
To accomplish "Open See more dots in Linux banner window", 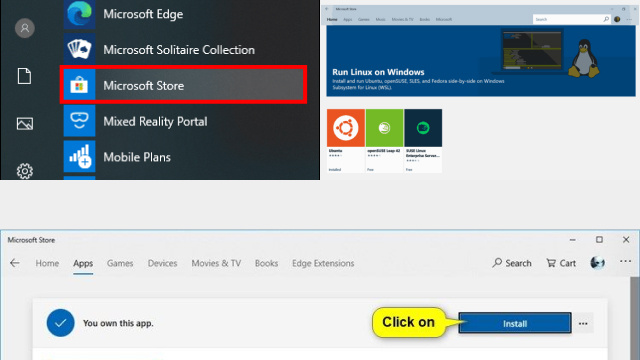I will (x=629, y=19).
